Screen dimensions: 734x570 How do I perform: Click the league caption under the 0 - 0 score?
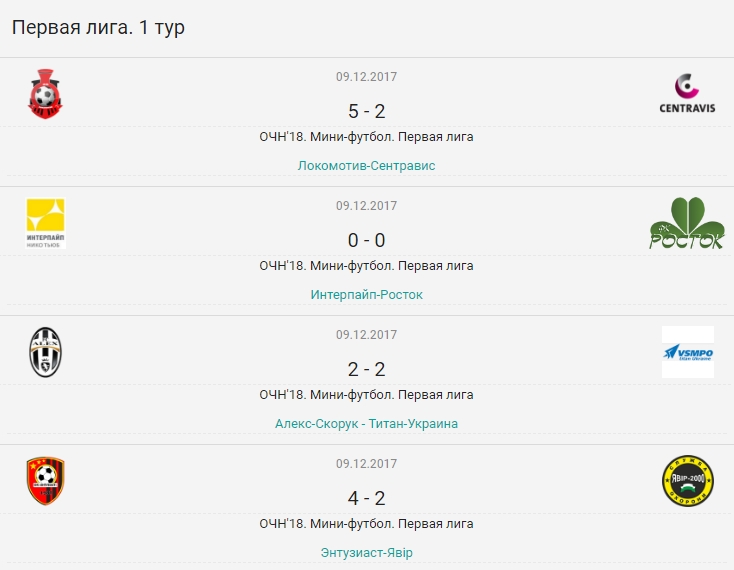tap(367, 266)
